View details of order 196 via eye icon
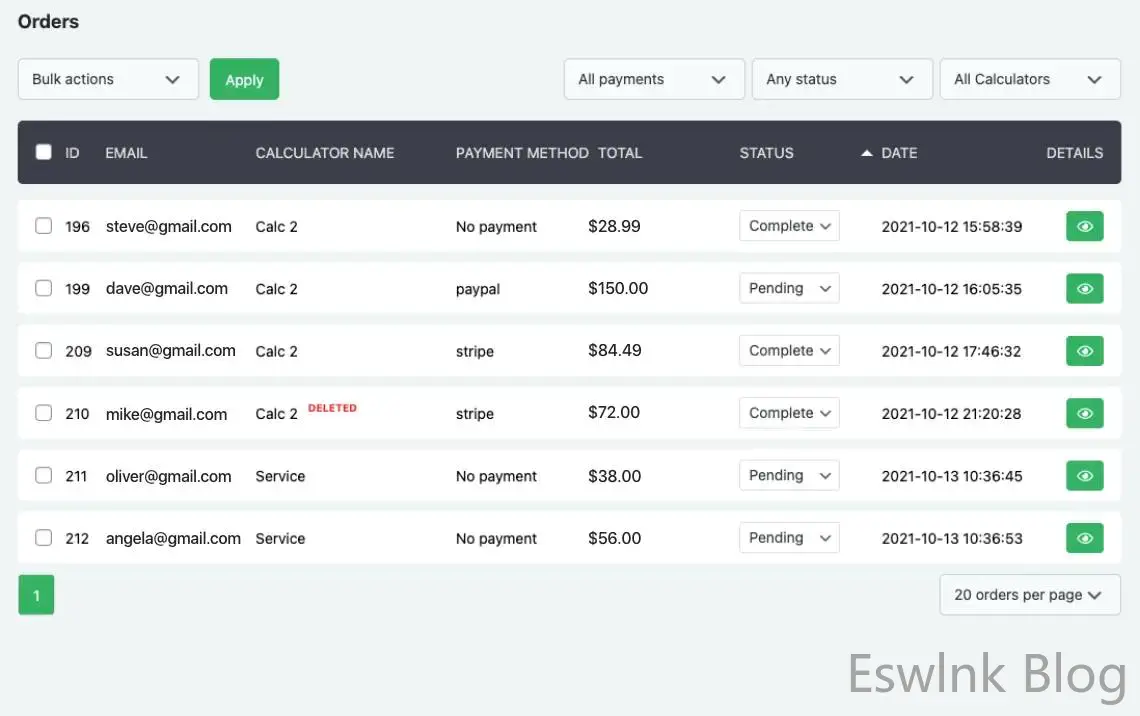This screenshot has height=716, width=1140. pyautogui.click(x=1084, y=227)
